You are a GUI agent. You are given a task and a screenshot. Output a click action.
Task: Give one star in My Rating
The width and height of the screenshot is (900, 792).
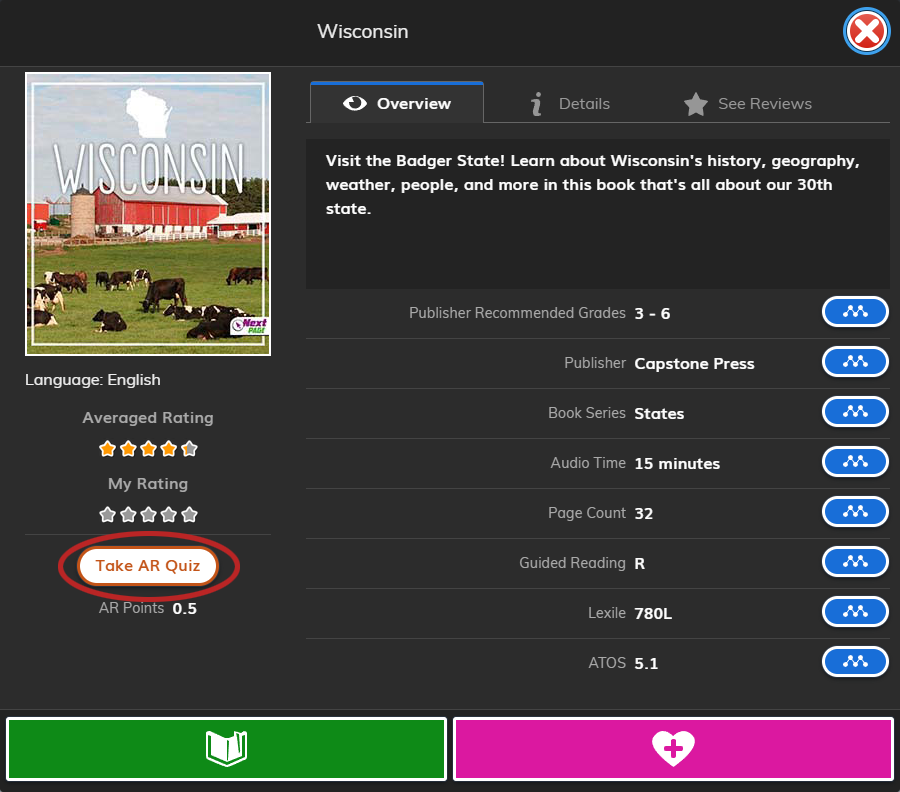(107, 515)
